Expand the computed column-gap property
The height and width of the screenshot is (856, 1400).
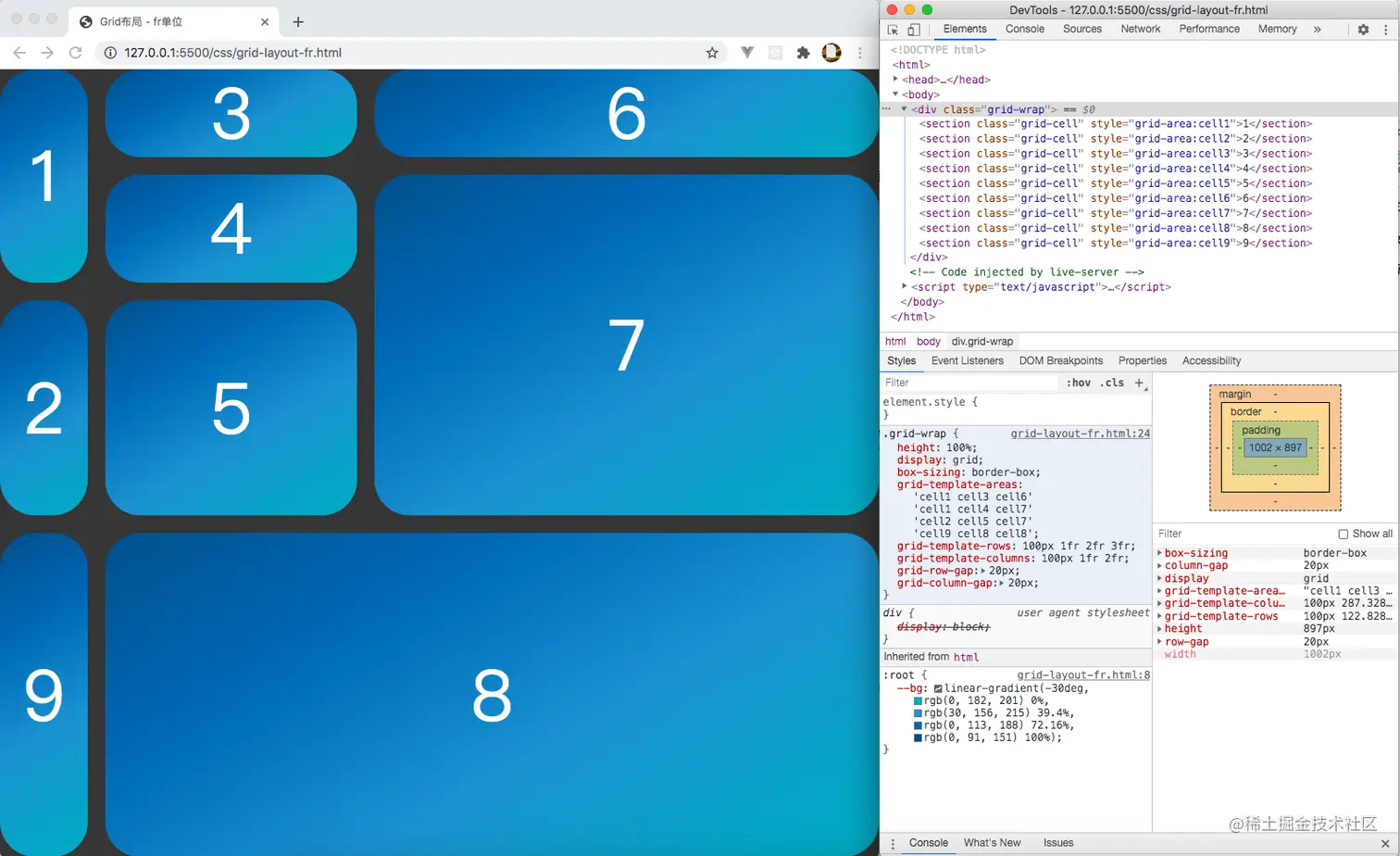1159,566
